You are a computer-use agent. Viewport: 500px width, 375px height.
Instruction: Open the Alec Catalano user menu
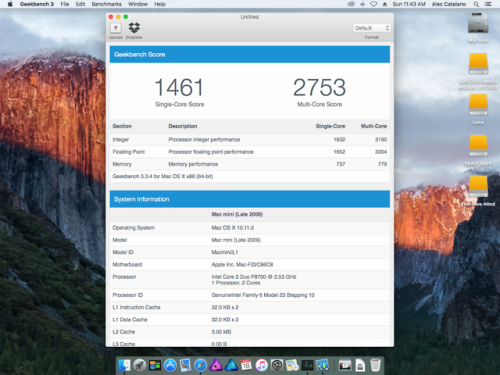(x=449, y=4)
